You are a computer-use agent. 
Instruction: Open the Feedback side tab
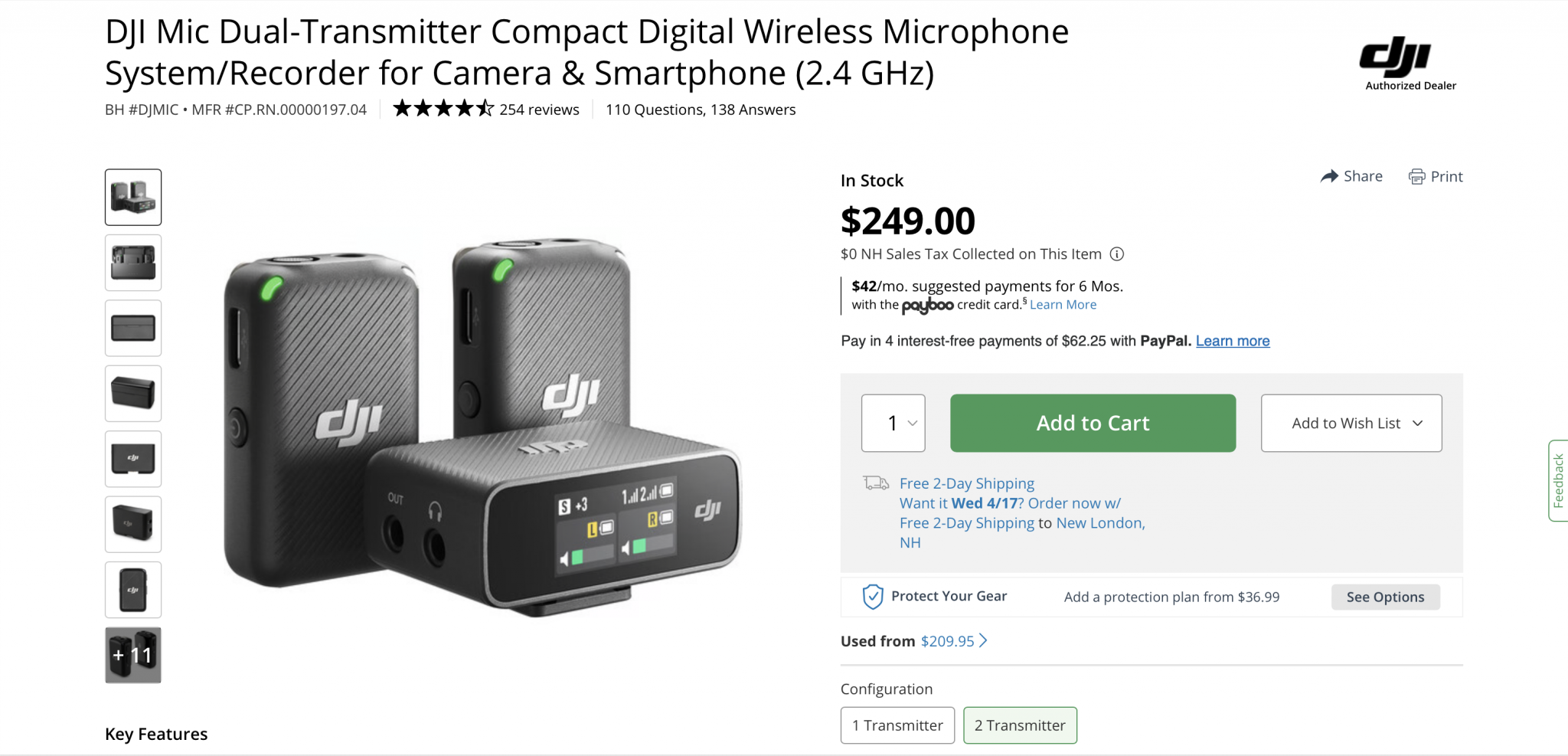[x=1558, y=481]
